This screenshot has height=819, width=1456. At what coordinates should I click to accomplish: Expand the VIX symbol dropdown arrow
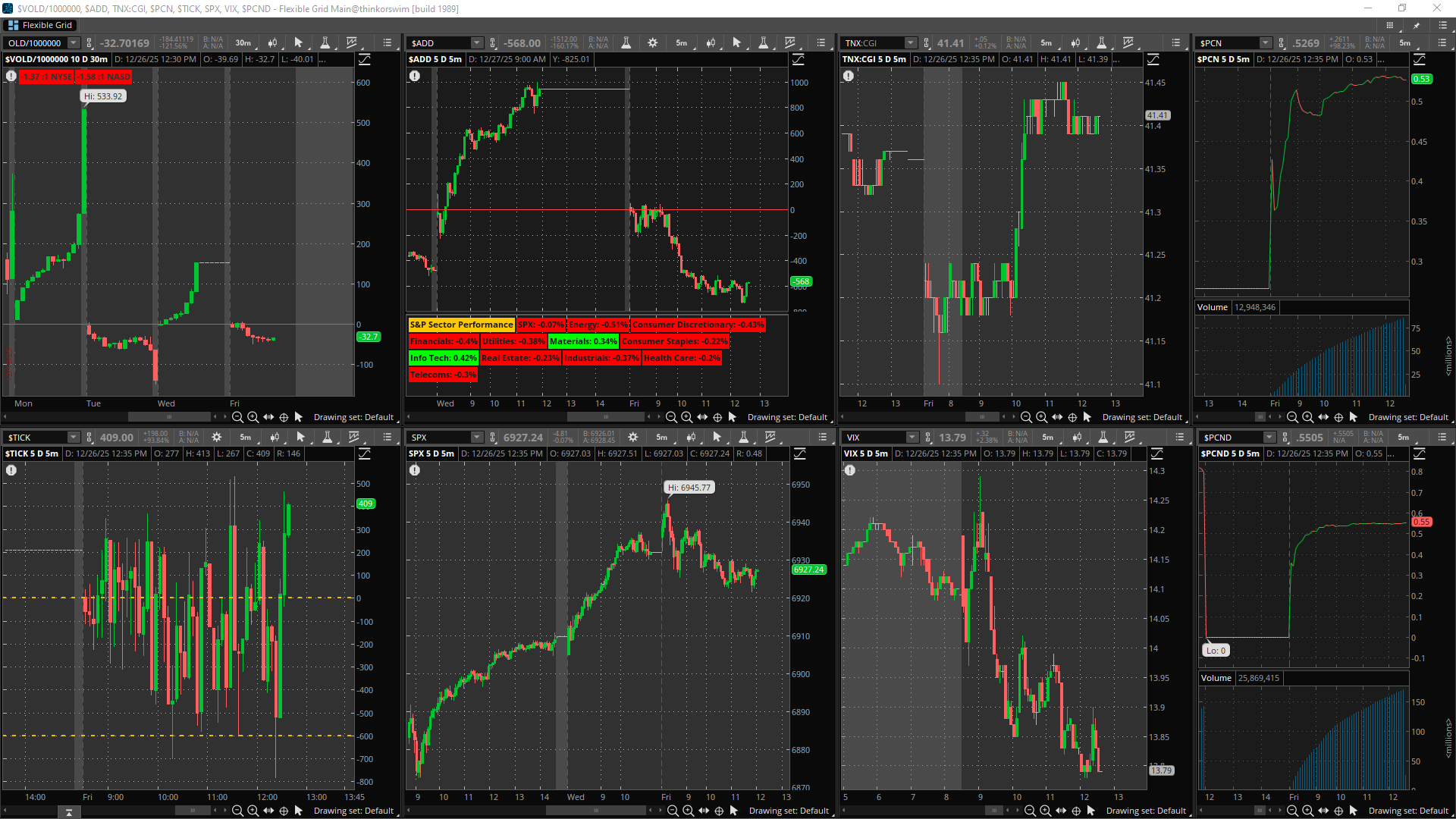[x=912, y=438]
